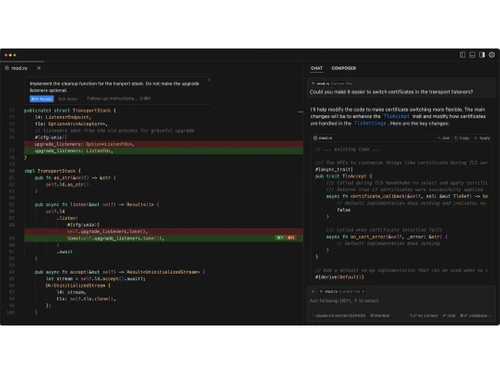The image size is (500, 375).
Task: Accept the diff hunk on line 89 with the green button
Action: (280, 238)
